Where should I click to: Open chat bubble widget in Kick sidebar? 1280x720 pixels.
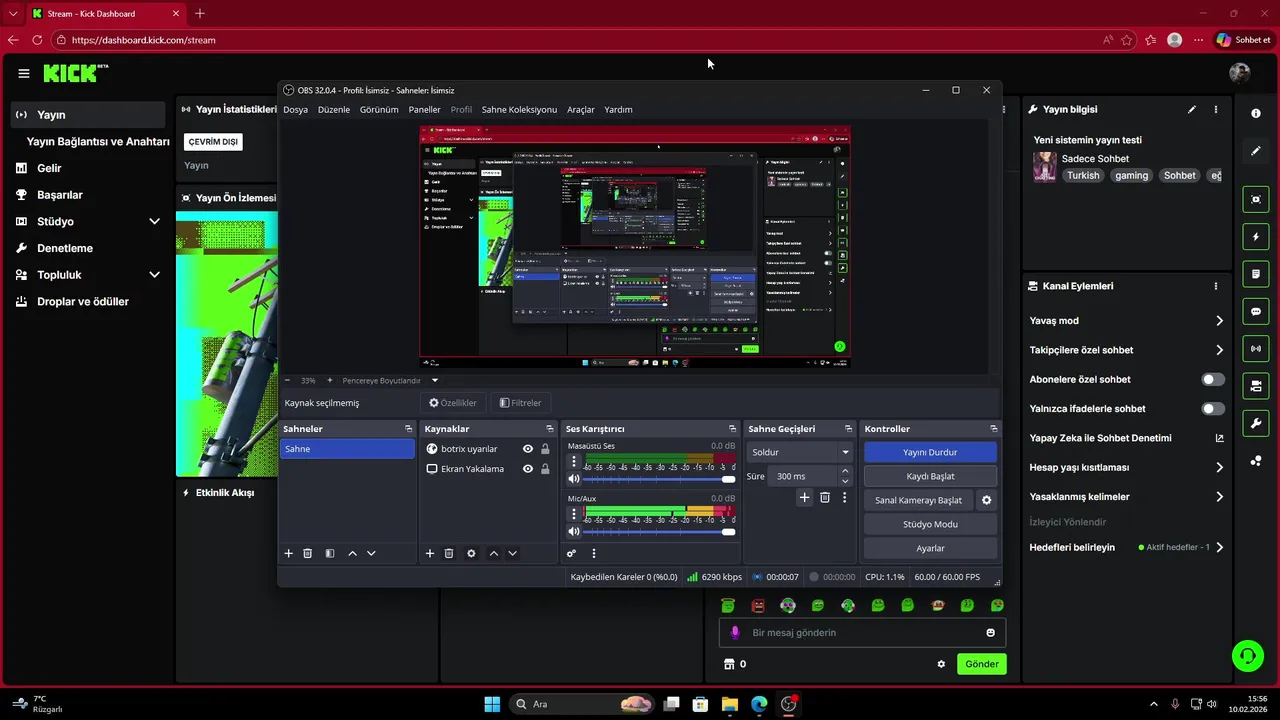pos(1256,312)
